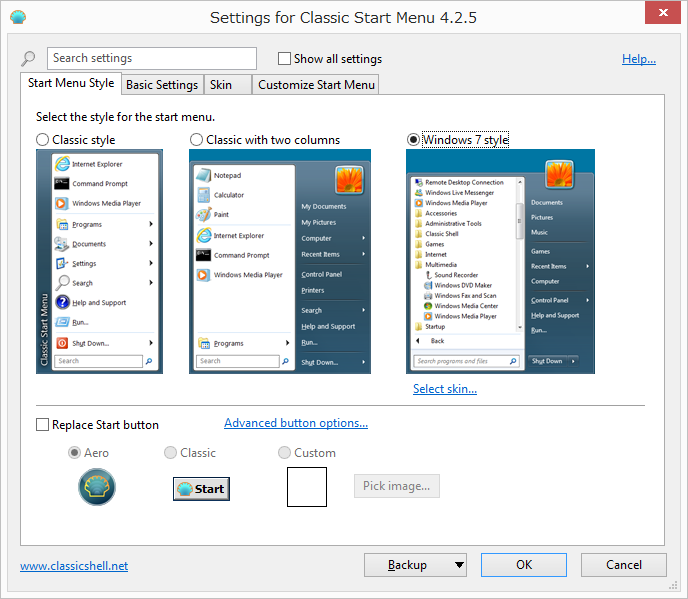Click the Settings icon in Classic preview

(x=61, y=263)
